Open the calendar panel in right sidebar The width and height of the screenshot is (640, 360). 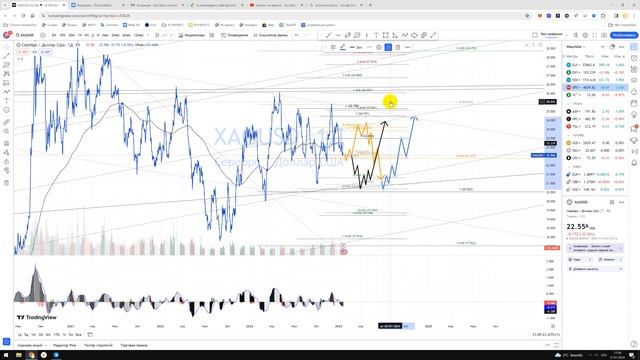634,103
